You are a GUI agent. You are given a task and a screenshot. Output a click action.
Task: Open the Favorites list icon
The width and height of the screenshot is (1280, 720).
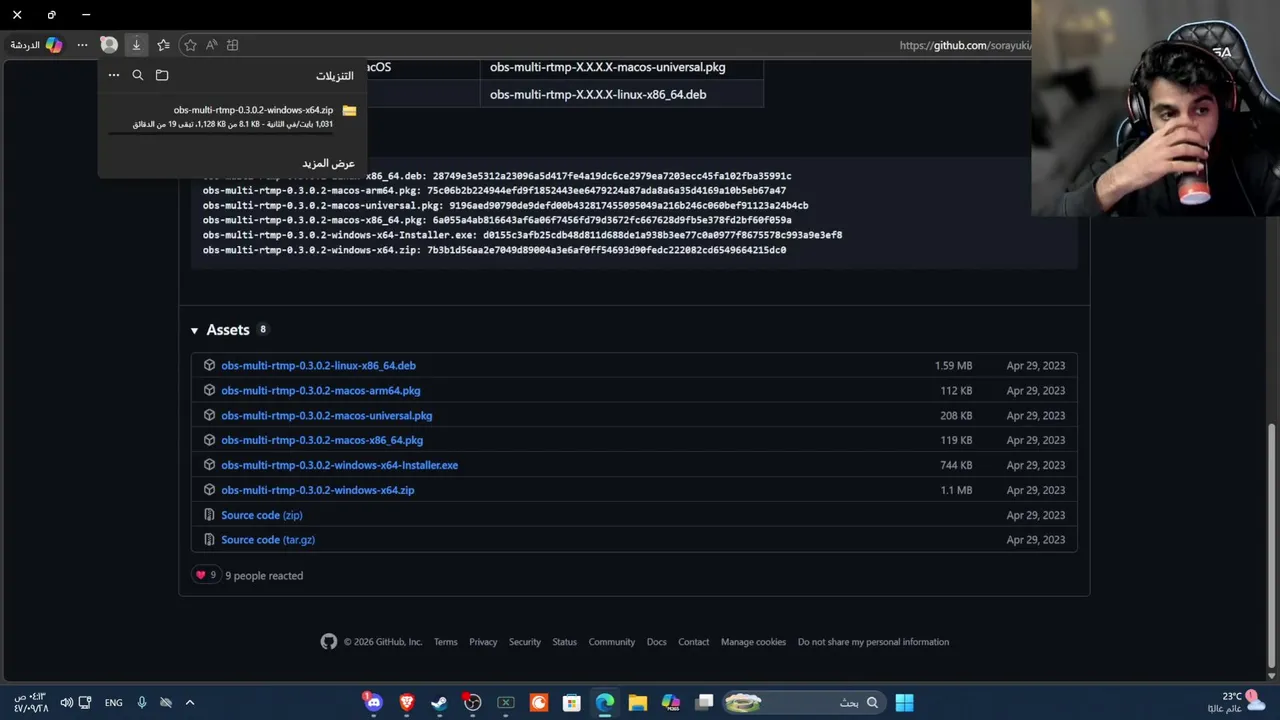[163, 45]
